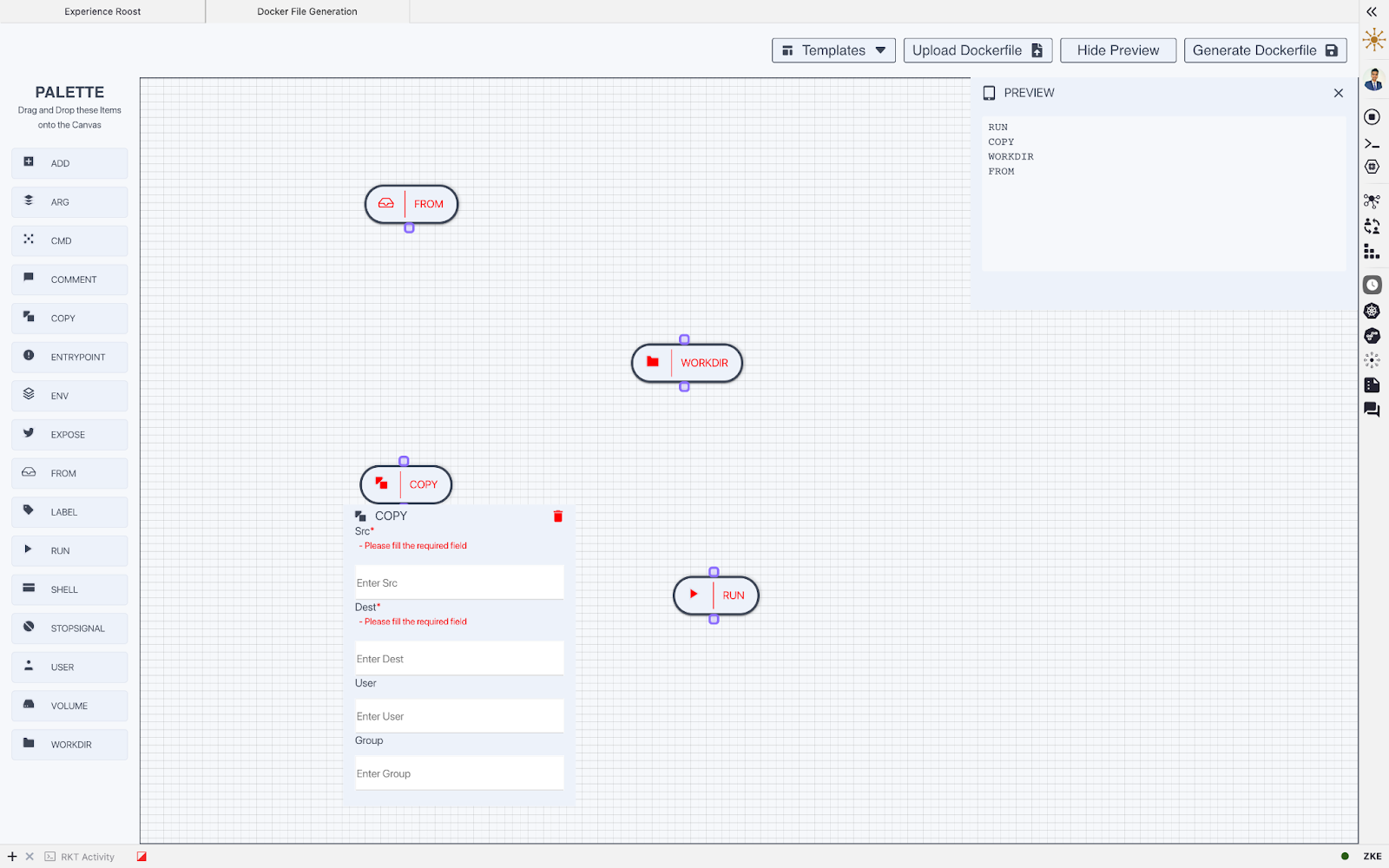Screen dimensions: 1389x868
Task: Toggle preview with Hide Preview button
Action: (1118, 50)
